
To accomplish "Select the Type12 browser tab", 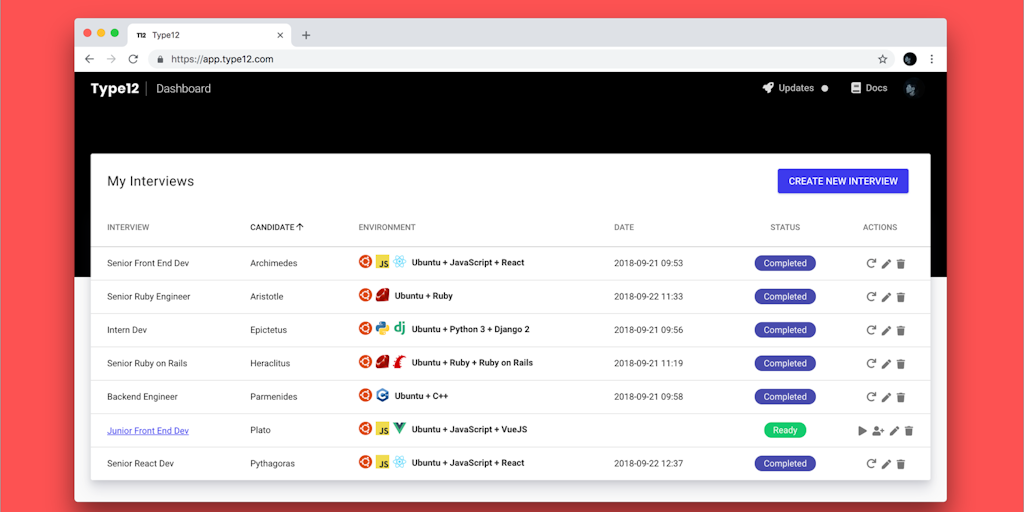I will (209, 35).
